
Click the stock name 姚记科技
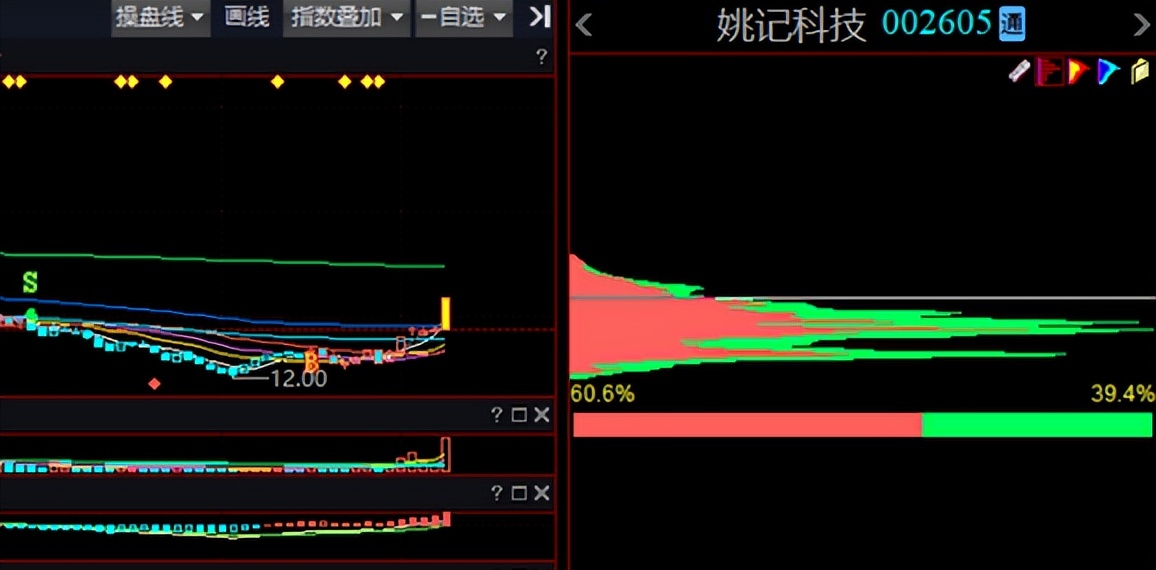tap(791, 25)
